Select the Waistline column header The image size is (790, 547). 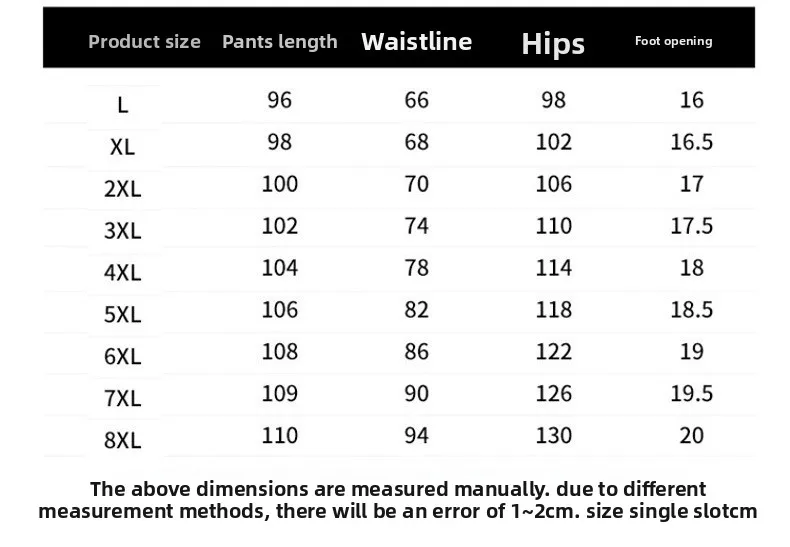click(x=416, y=41)
